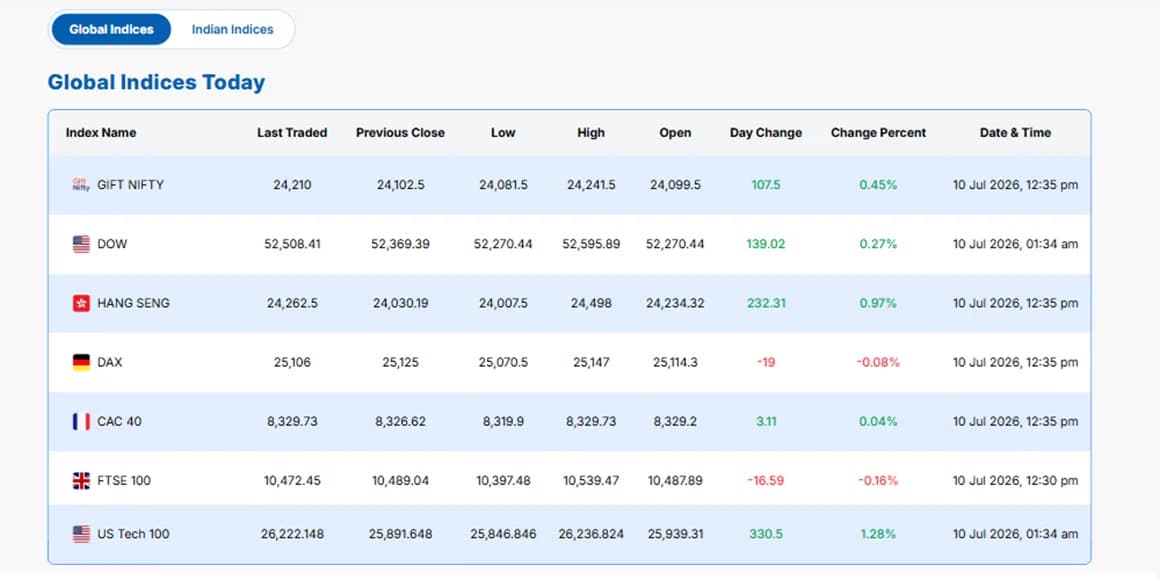Select DAX open value 25,114.3
1160x580 pixels.
pyautogui.click(x=675, y=362)
